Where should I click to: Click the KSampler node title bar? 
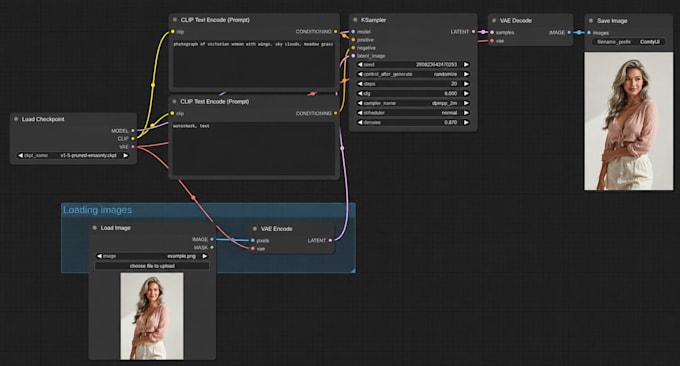(x=413, y=20)
